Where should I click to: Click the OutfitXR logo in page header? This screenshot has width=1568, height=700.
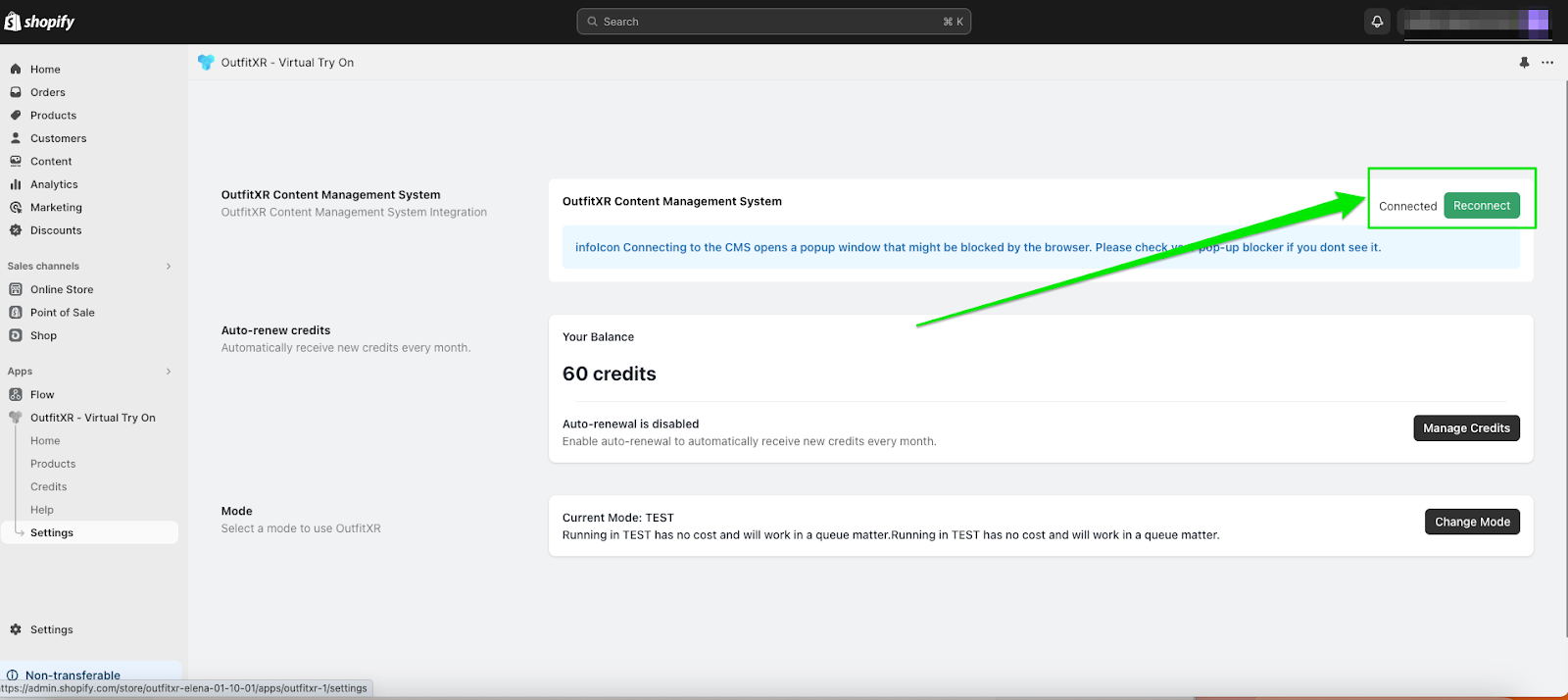pyautogui.click(x=206, y=62)
